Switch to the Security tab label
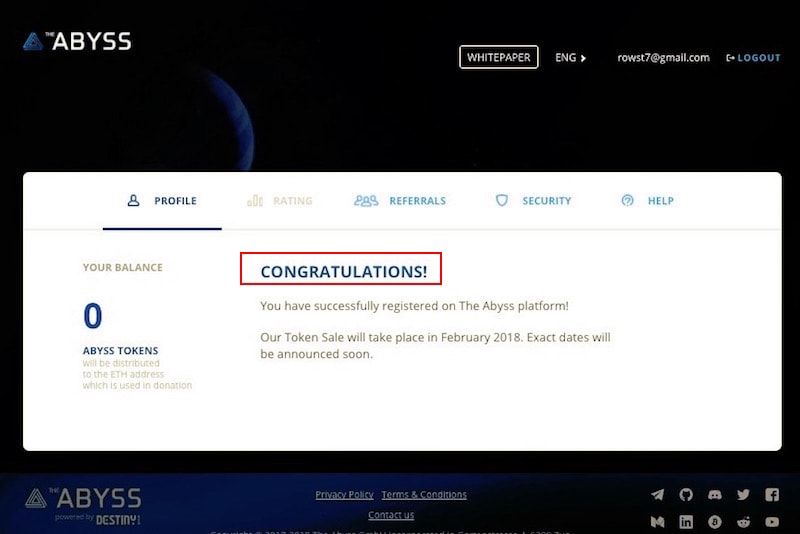The height and width of the screenshot is (534, 800). 546,201
